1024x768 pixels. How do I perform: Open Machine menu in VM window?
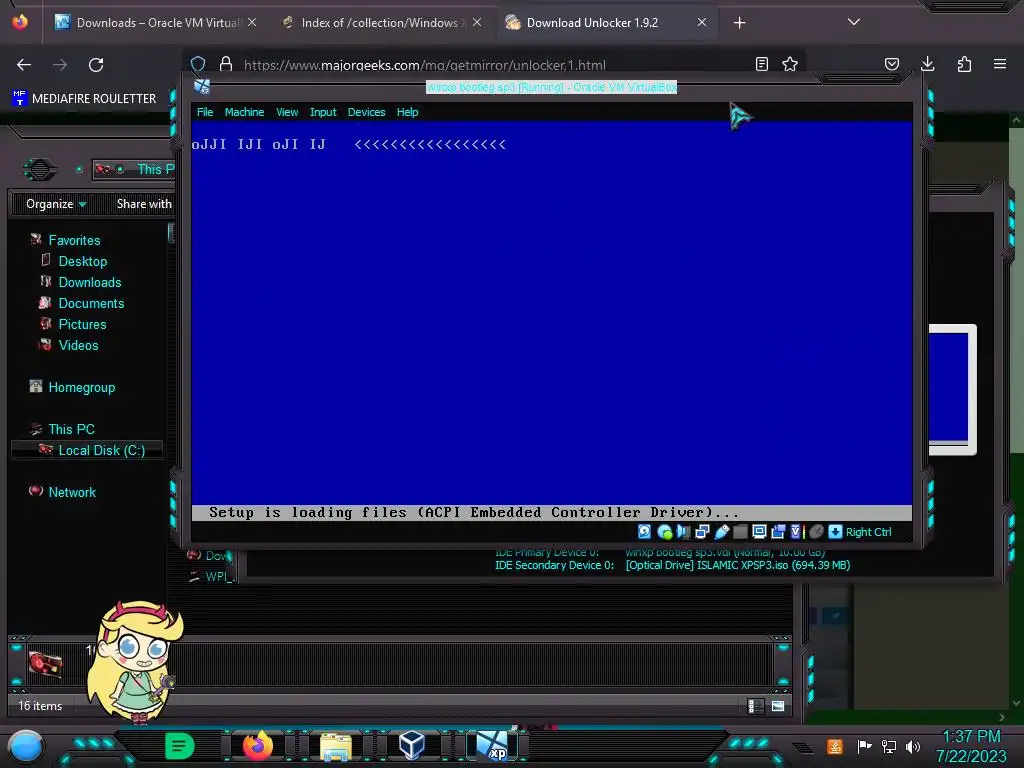[x=244, y=112]
